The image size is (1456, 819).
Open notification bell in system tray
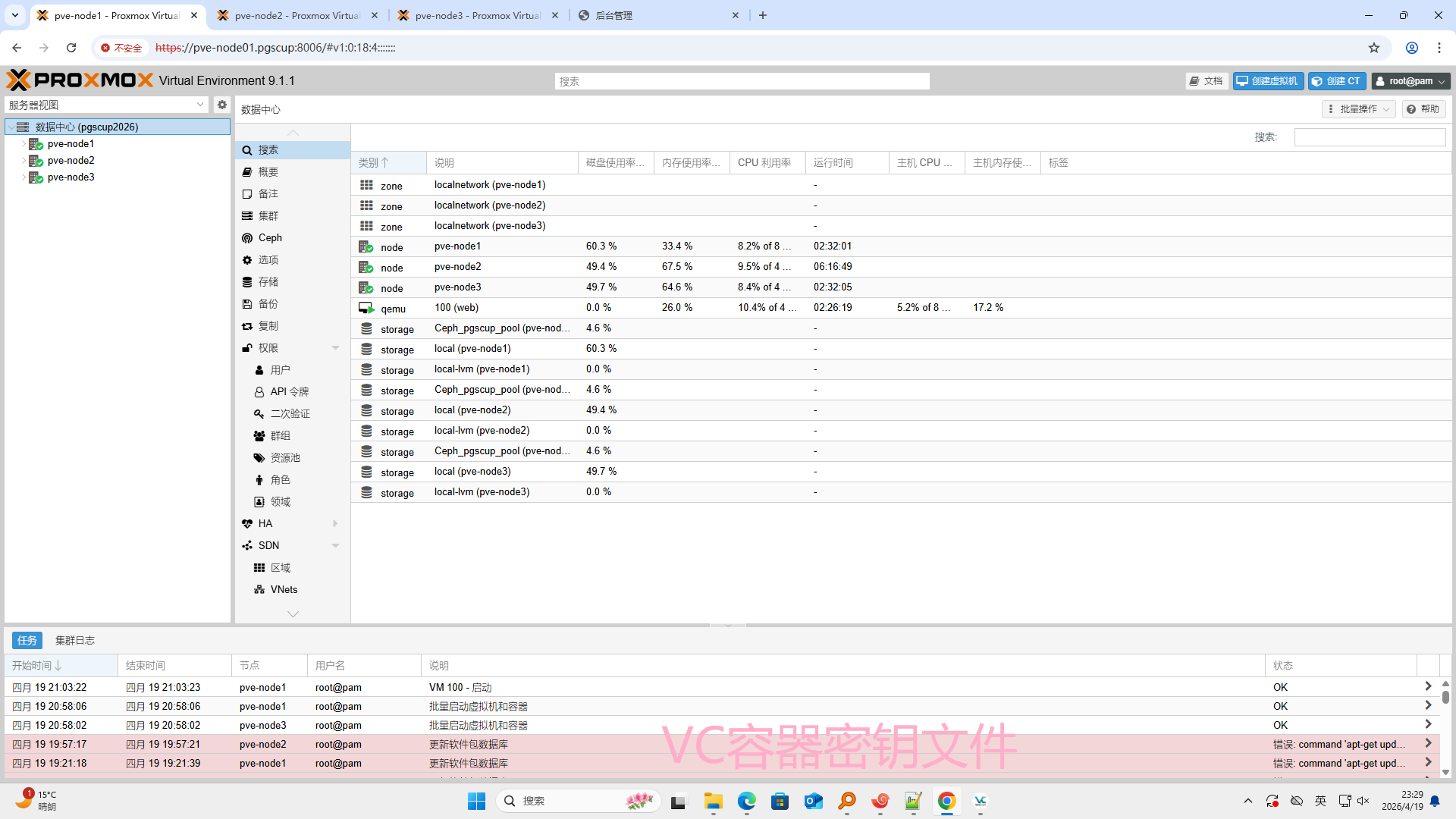[1435, 801]
